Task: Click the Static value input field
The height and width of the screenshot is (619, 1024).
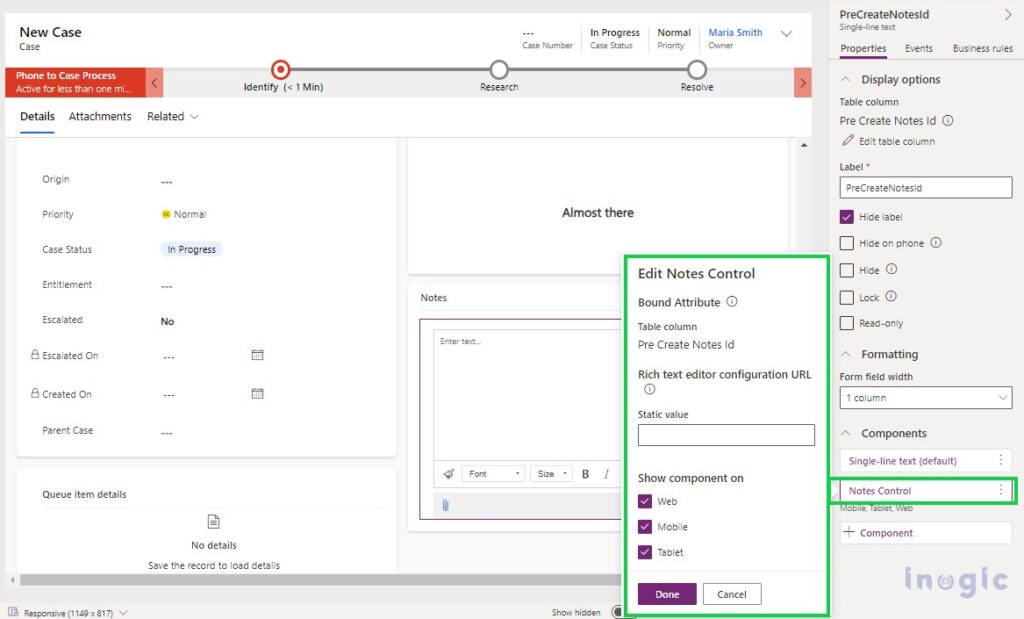Action: pyautogui.click(x=726, y=434)
